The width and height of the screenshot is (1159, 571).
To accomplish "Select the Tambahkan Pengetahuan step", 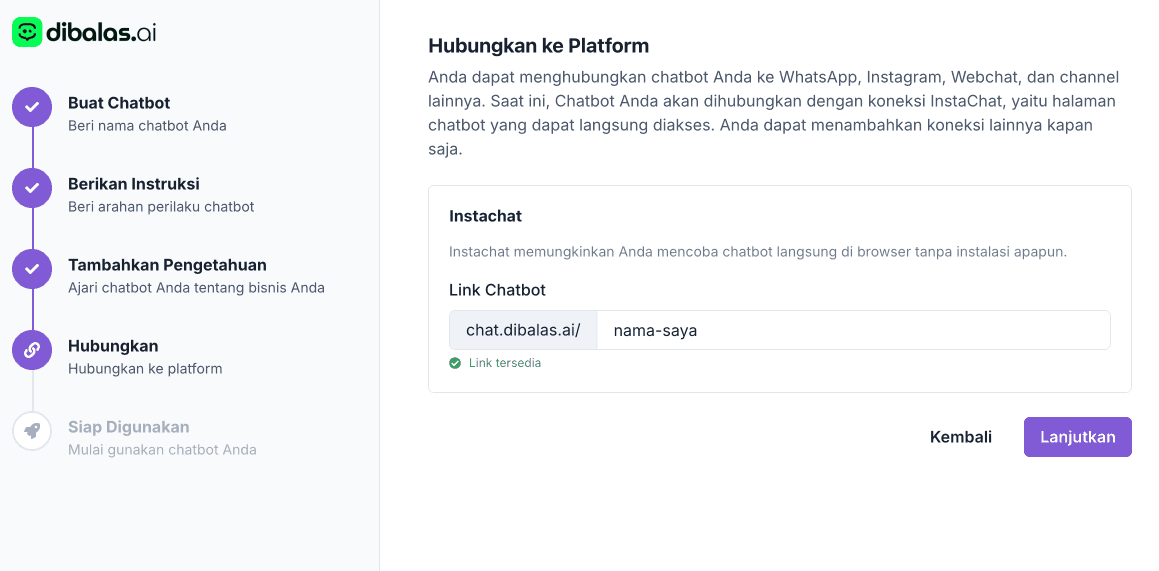I will point(167,264).
